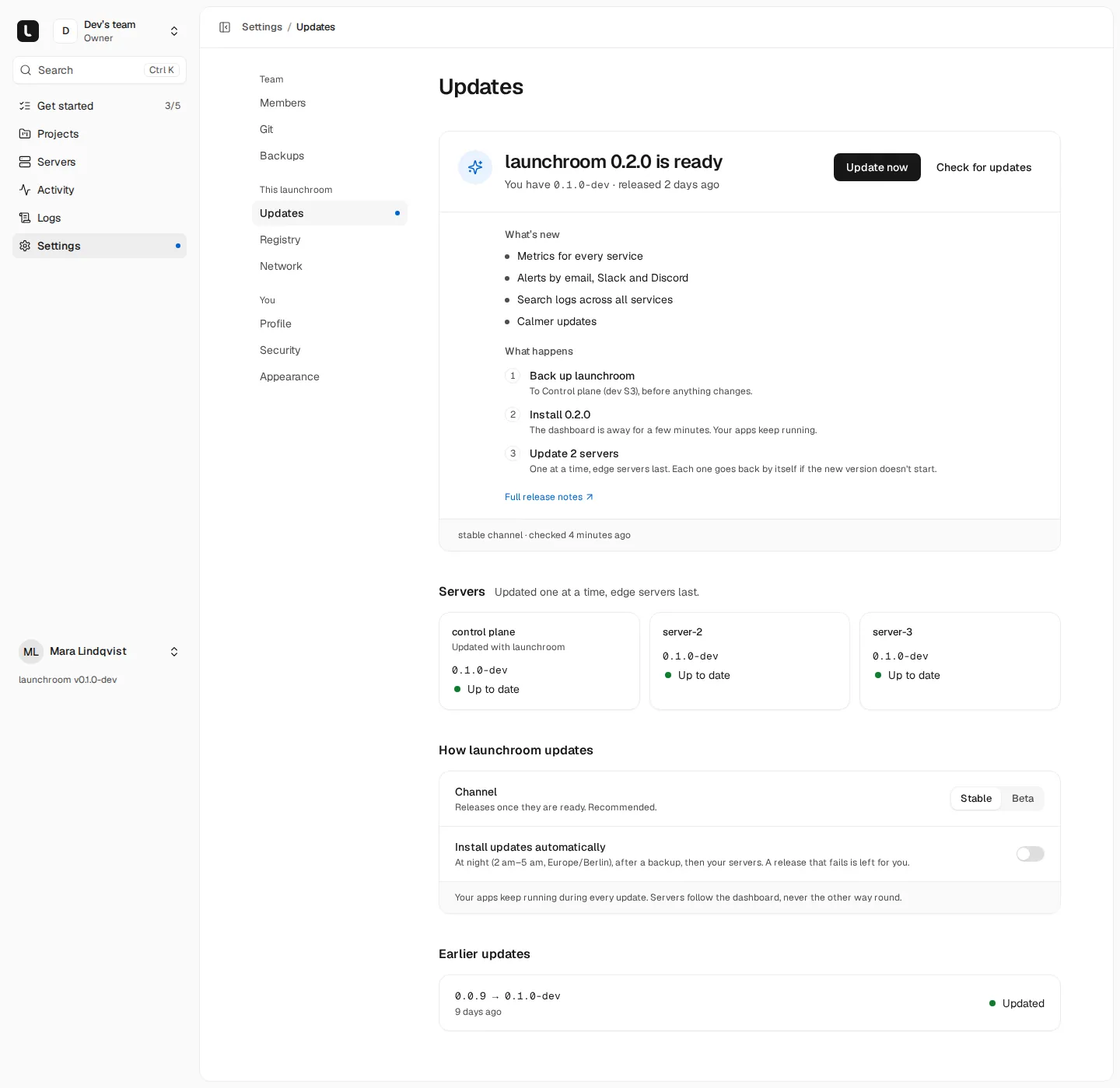Viewport: 1120px width, 1088px height.
Task: Open Members settings page
Action: point(330,103)
